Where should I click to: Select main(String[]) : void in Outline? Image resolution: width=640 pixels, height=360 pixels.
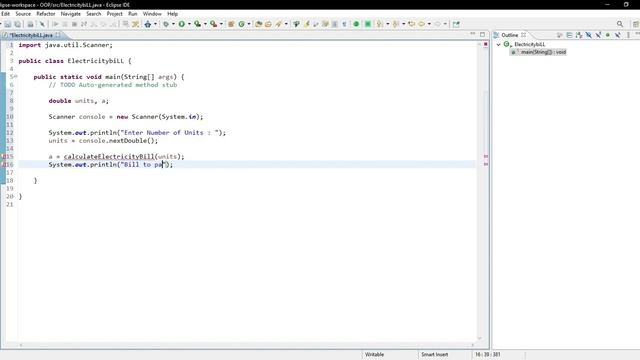tap(543, 52)
